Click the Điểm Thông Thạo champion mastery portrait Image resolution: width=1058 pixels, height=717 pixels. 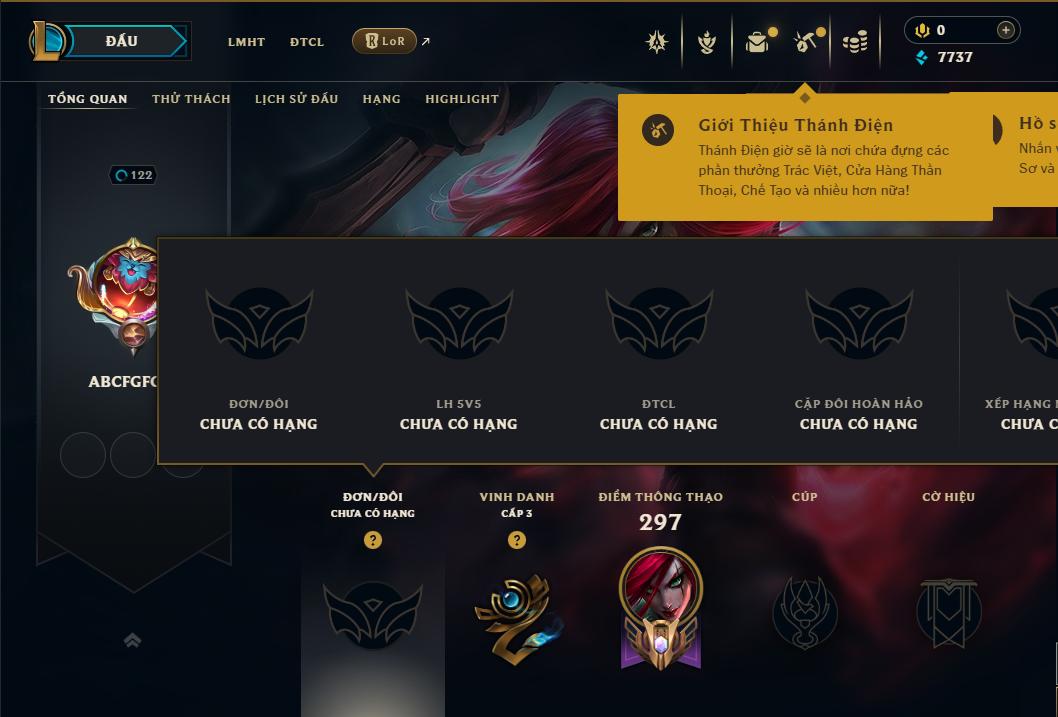[661, 608]
